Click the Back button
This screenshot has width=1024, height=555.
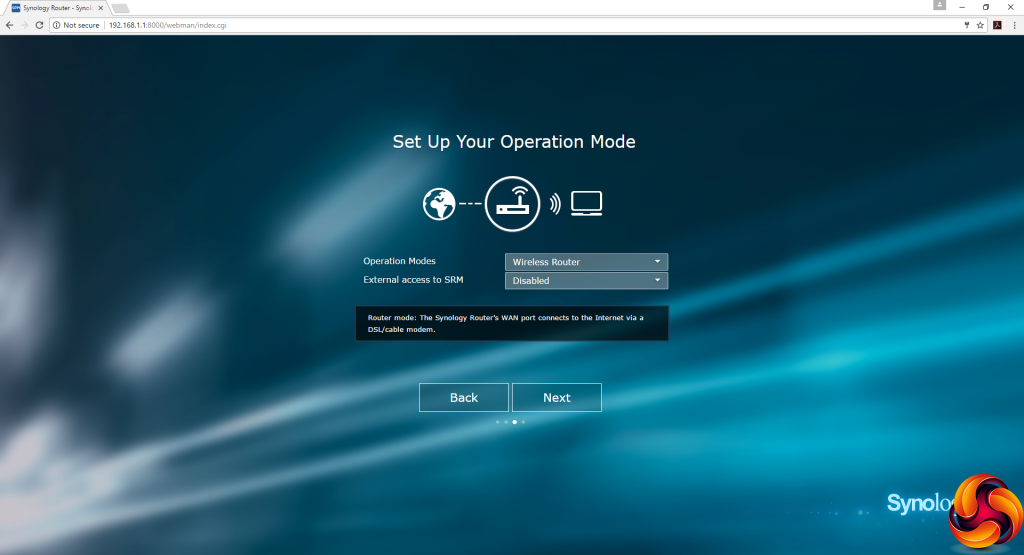click(464, 398)
